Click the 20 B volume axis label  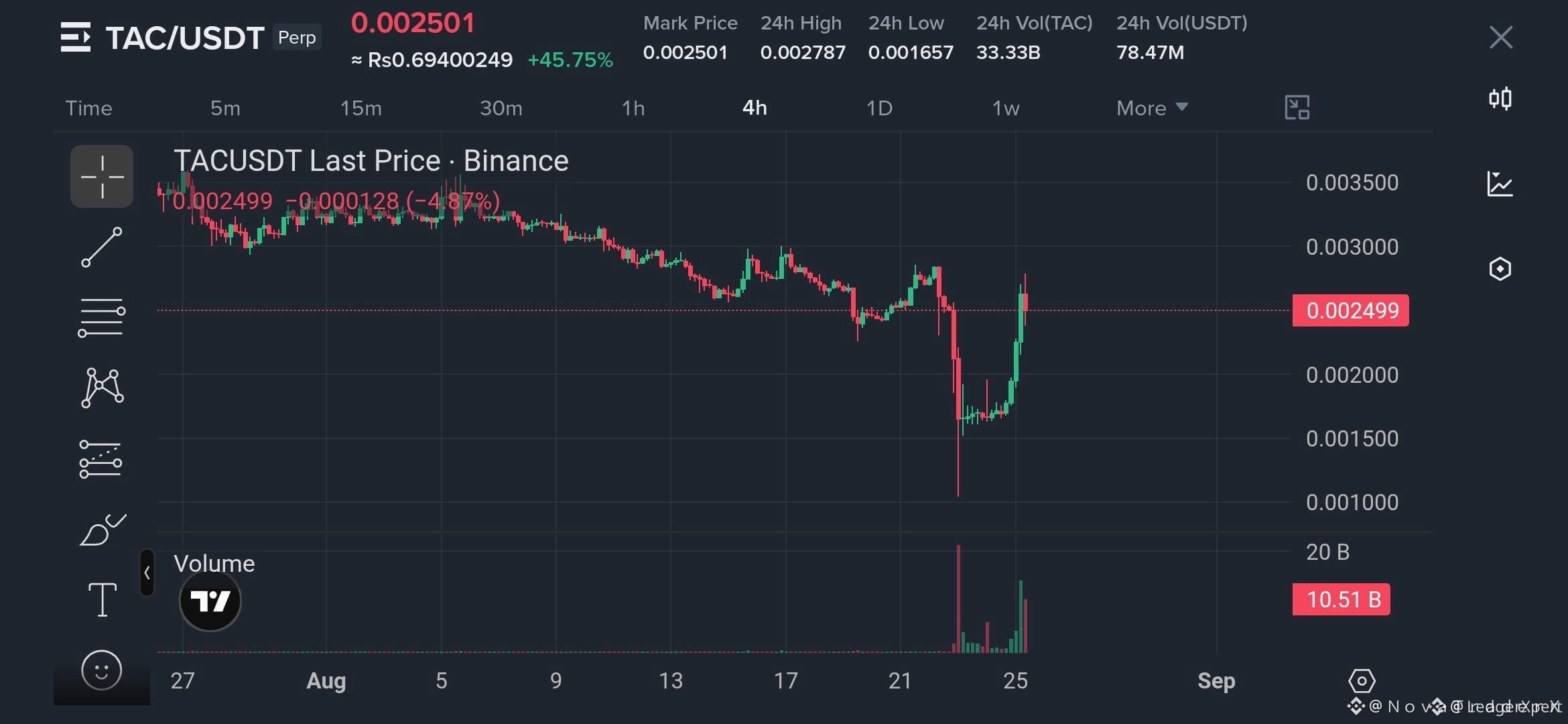1327,552
